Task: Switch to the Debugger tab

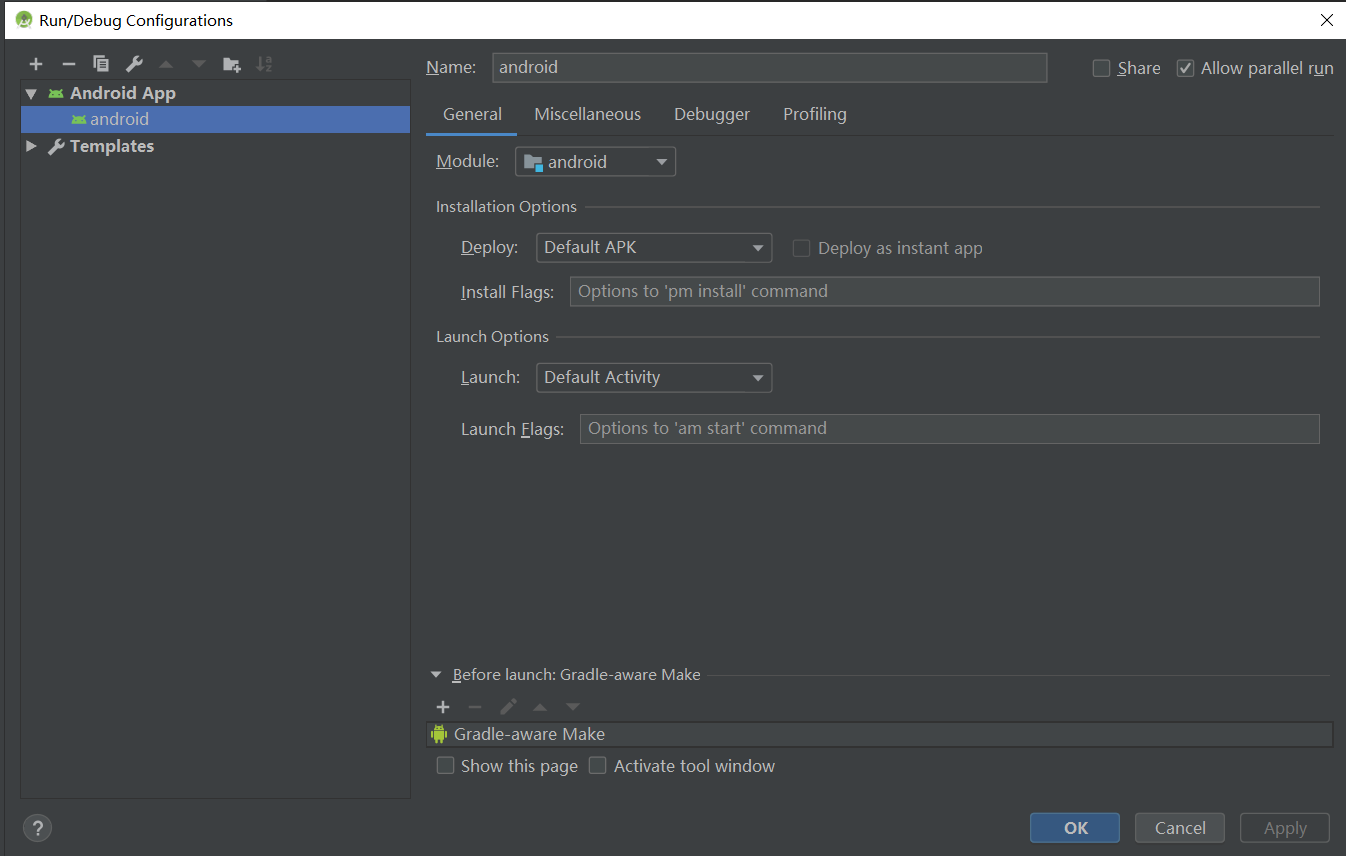Action: coord(711,114)
